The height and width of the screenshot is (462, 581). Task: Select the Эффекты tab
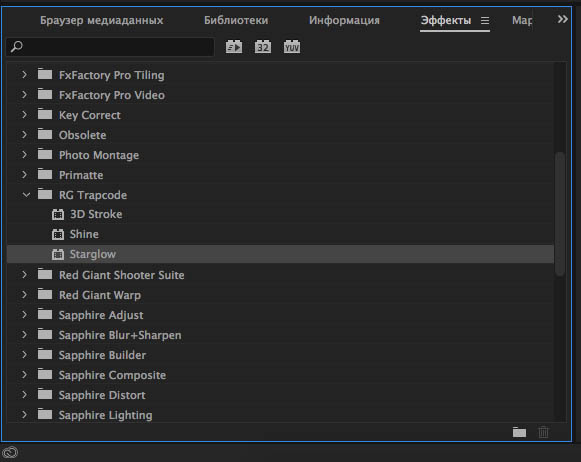point(446,20)
